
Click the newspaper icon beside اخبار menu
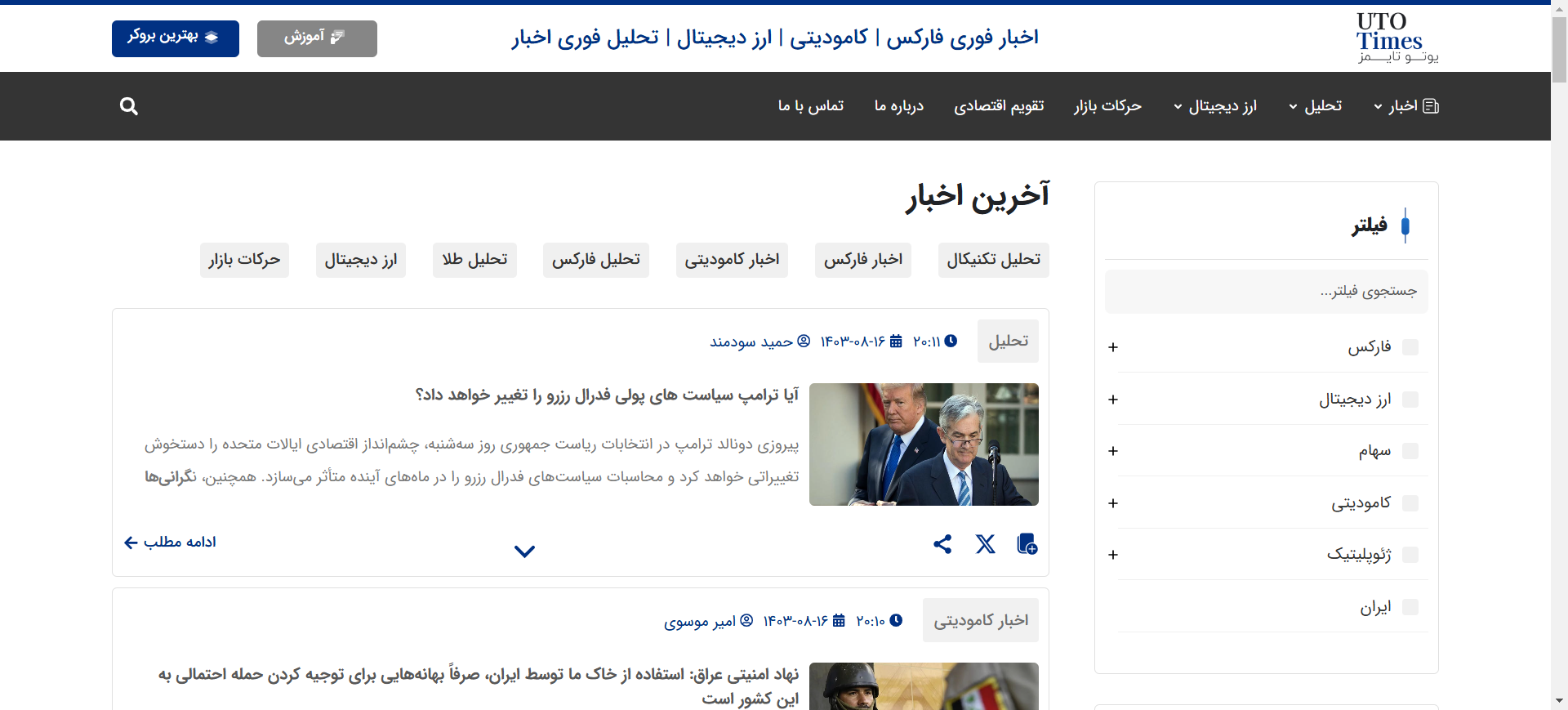pyautogui.click(x=1431, y=106)
